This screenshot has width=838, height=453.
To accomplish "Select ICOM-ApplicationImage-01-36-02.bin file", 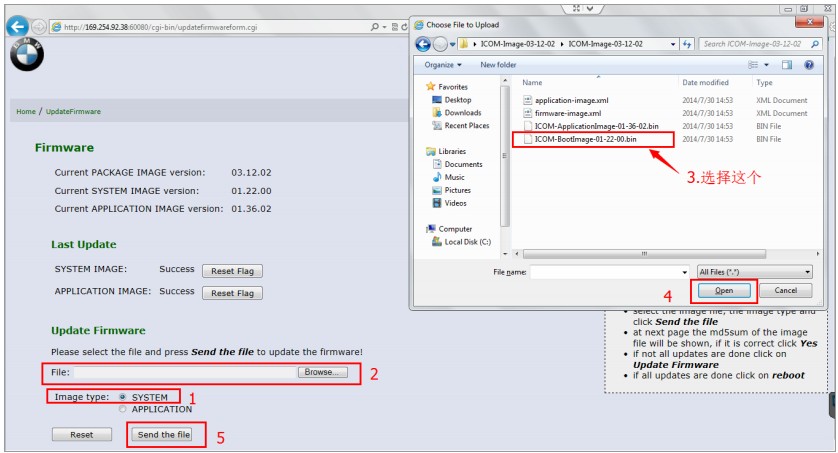I will coord(591,126).
